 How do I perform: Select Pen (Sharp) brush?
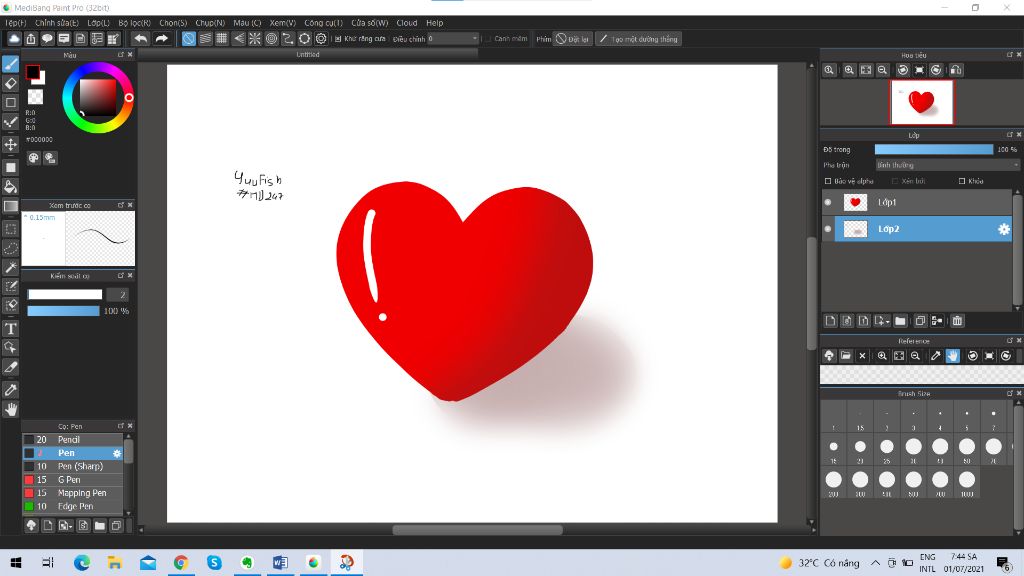click(x=73, y=466)
